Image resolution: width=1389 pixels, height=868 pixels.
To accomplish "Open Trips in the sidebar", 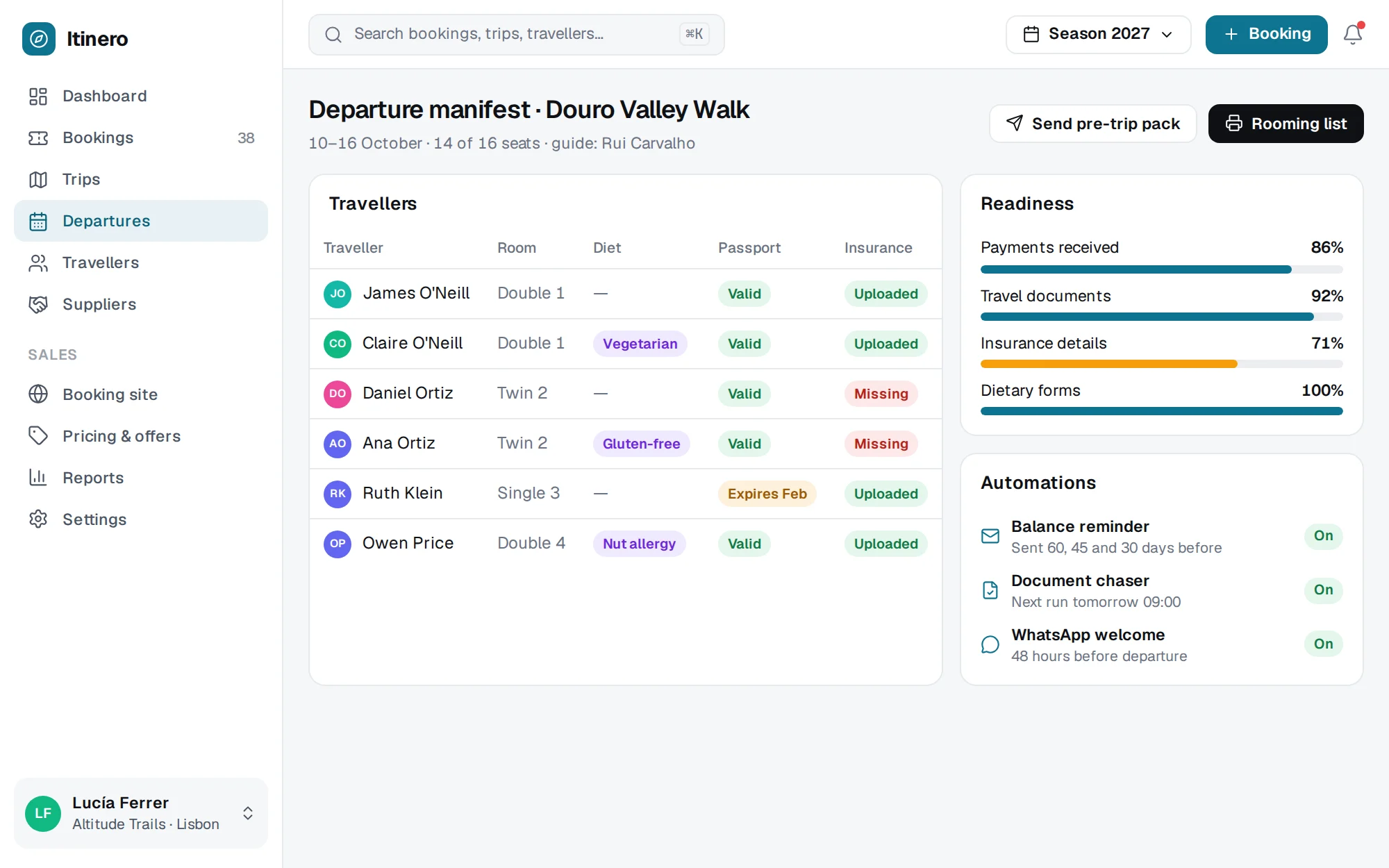I will tap(141, 179).
